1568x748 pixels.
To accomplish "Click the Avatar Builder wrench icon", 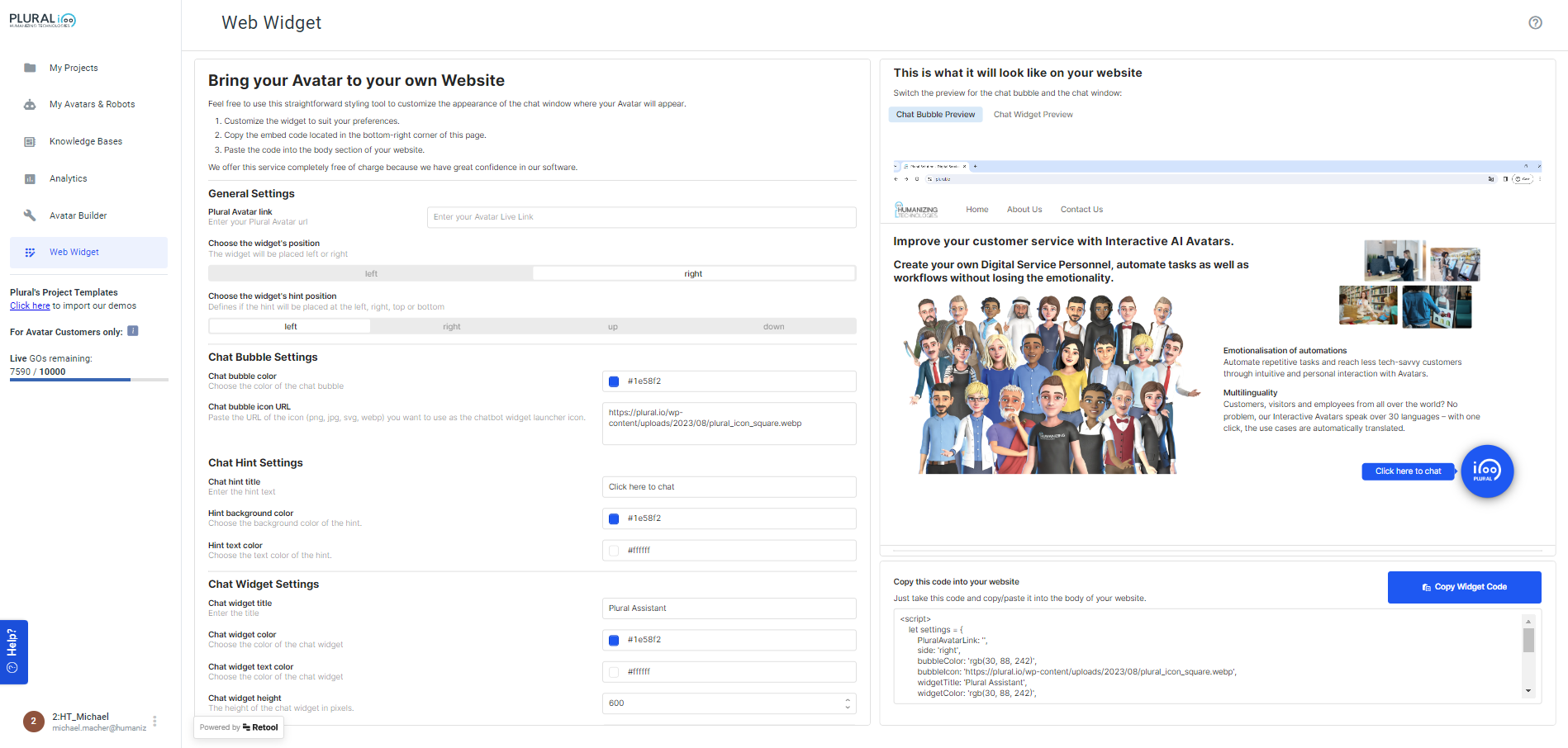I will tap(30, 215).
